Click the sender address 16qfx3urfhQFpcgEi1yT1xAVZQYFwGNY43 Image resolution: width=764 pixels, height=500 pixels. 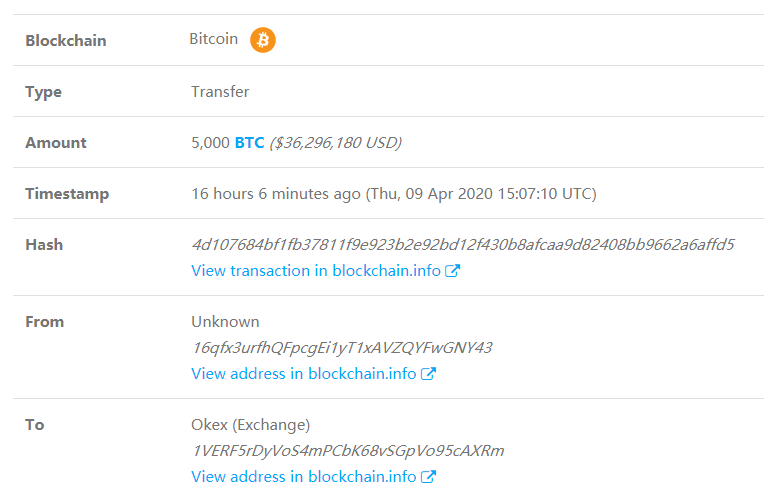point(342,348)
